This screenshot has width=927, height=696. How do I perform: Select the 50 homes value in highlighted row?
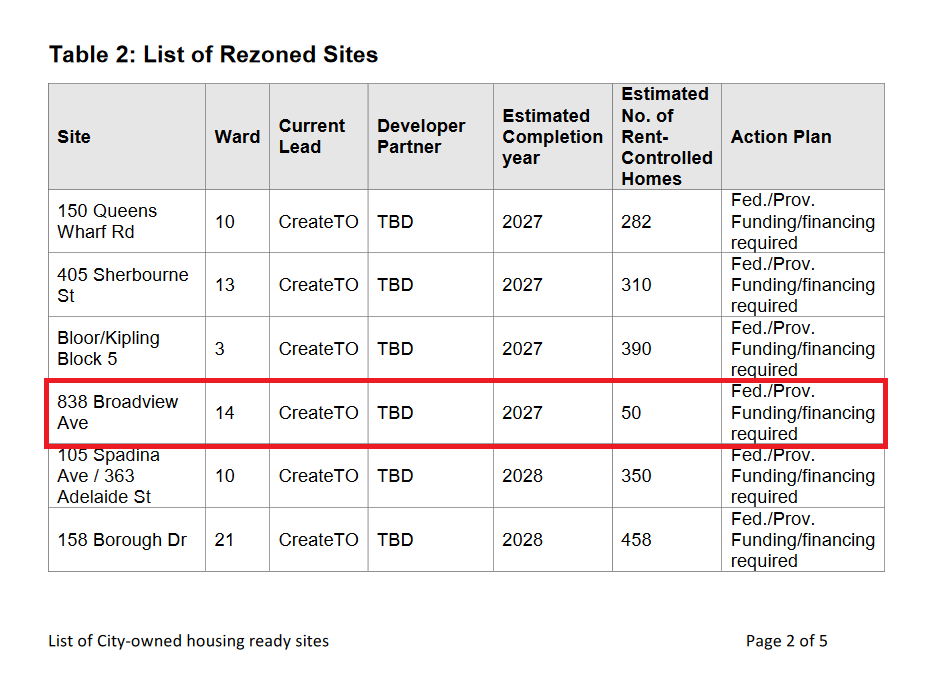pos(631,412)
